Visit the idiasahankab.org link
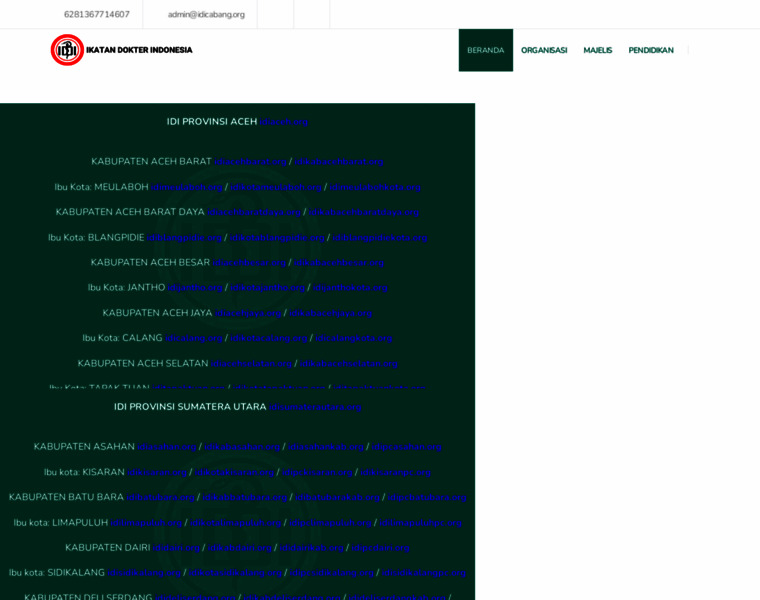760x600 pixels. click(x=326, y=447)
